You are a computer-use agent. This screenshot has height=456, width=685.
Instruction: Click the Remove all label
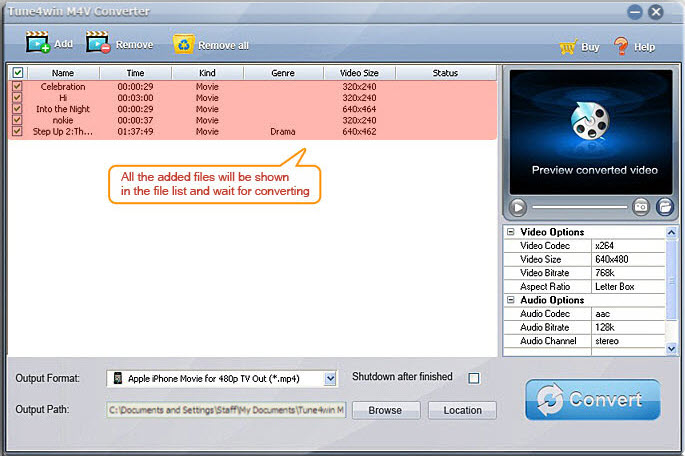click(x=223, y=45)
